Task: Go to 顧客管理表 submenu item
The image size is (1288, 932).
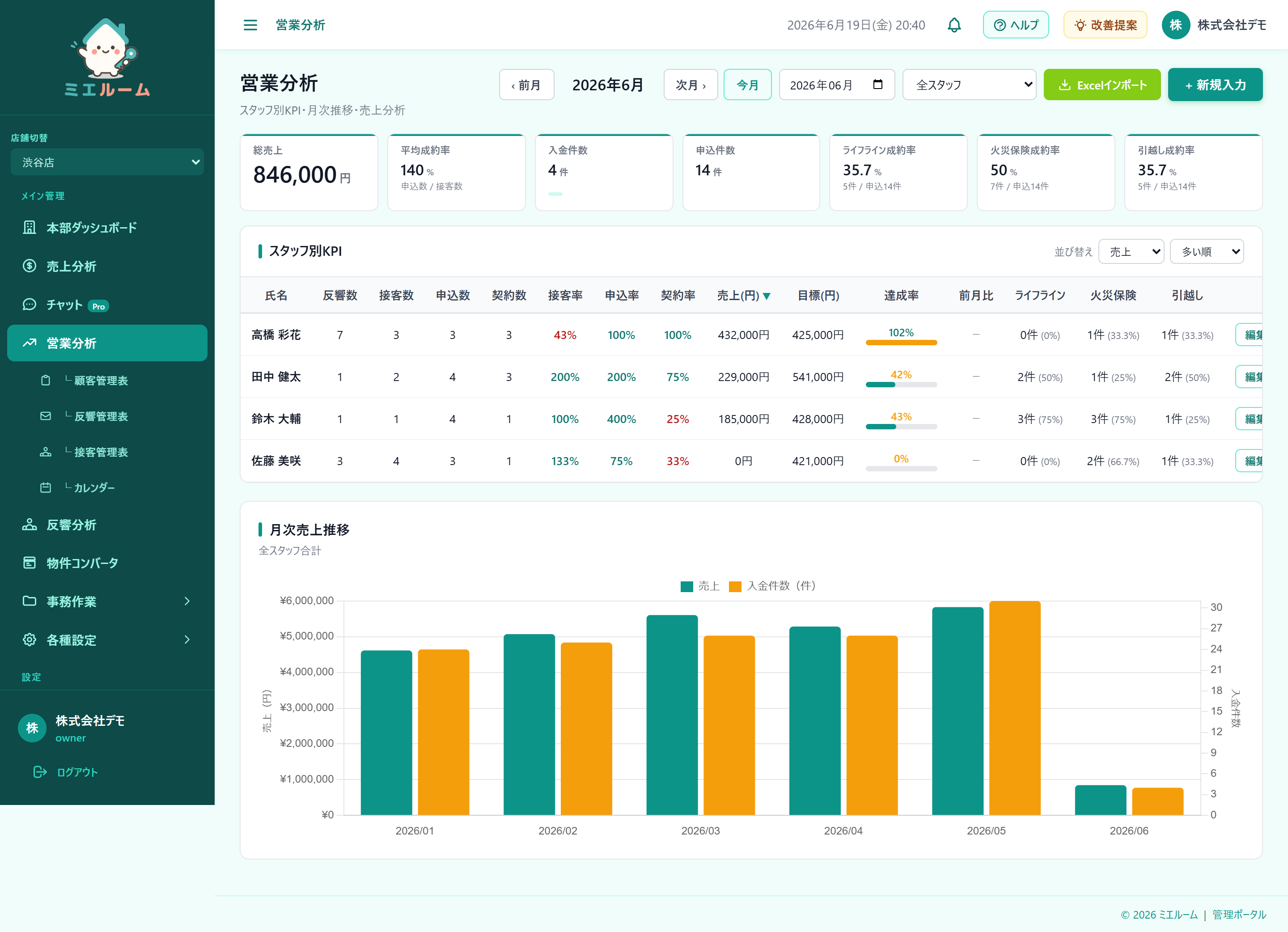Action: (107, 381)
